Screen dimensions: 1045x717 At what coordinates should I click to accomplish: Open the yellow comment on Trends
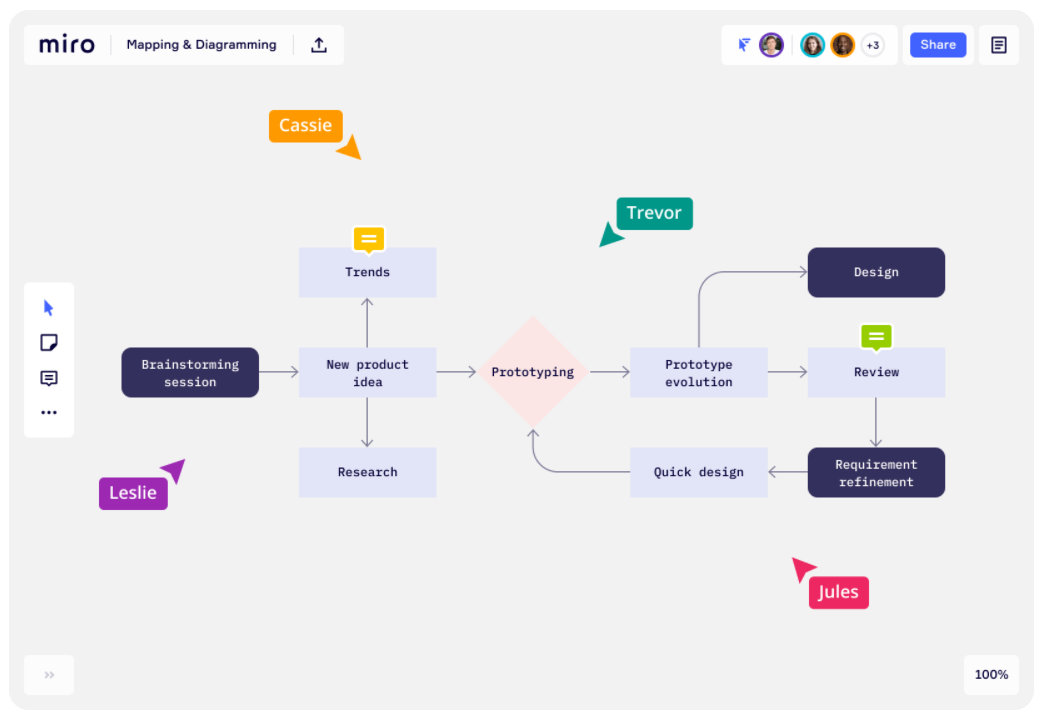(x=369, y=240)
